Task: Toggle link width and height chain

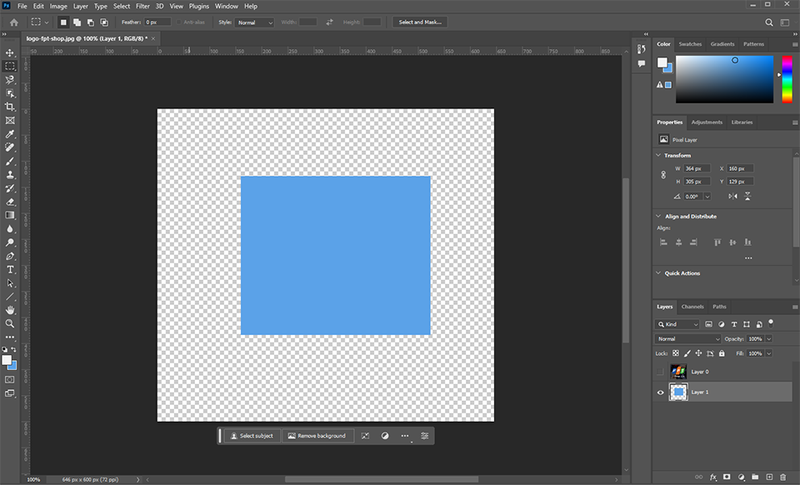Action: [x=663, y=175]
